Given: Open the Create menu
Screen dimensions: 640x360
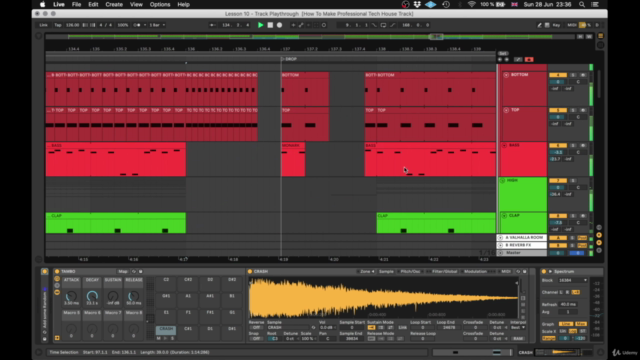Looking at the screenshot, I should point(114,4).
